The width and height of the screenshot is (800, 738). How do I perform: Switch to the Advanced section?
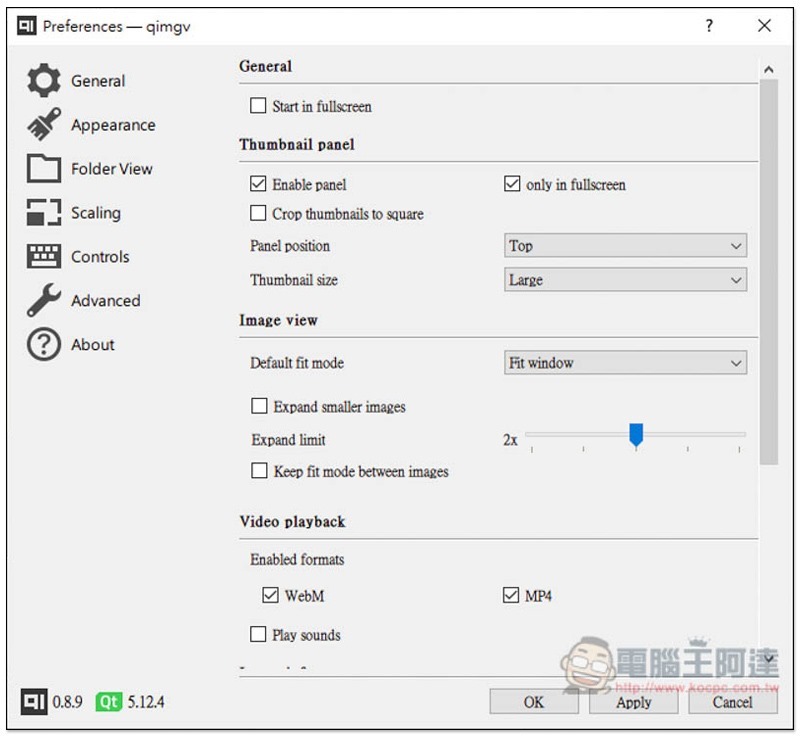(106, 301)
